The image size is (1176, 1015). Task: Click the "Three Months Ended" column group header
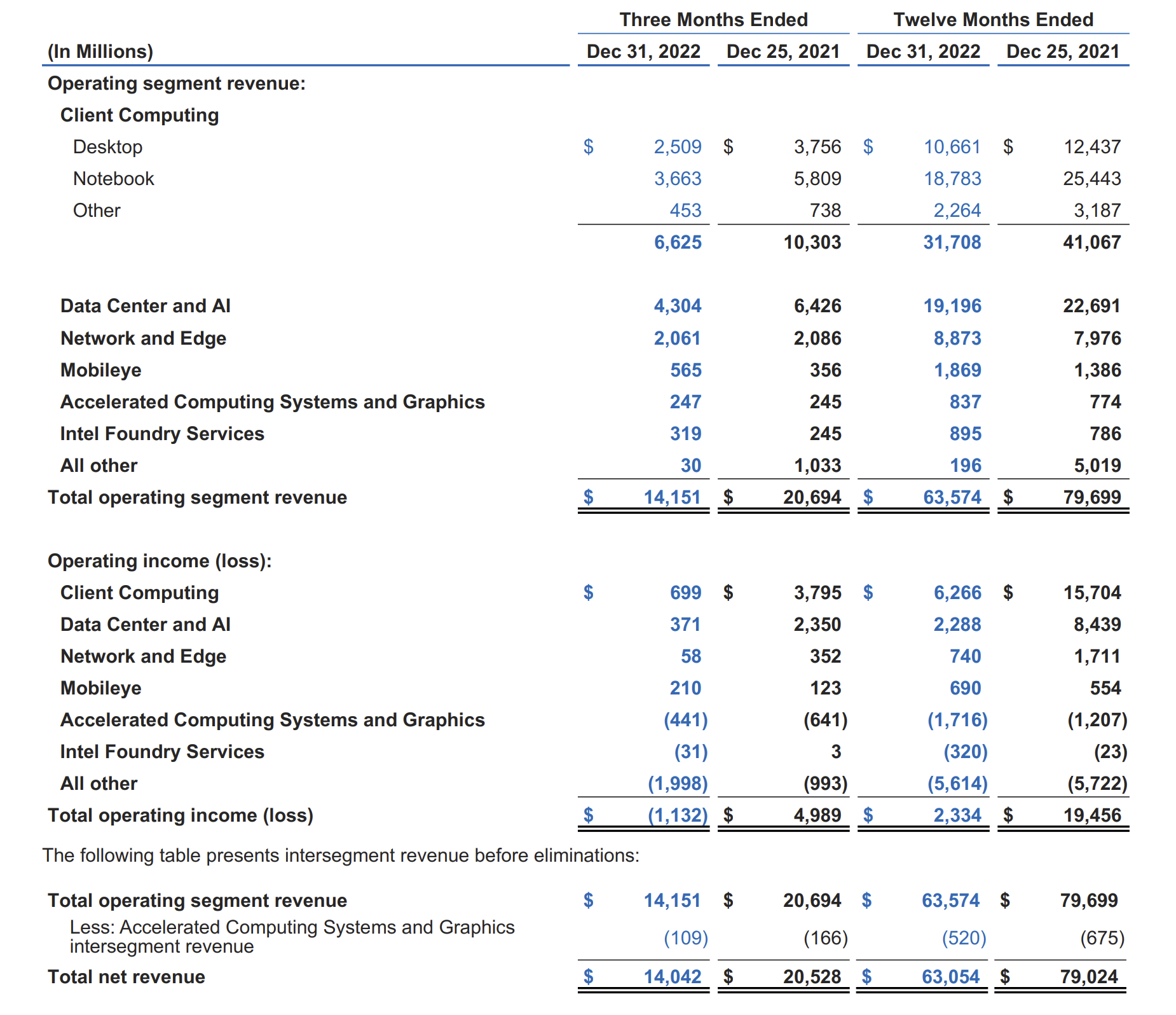click(x=714, y=20)
